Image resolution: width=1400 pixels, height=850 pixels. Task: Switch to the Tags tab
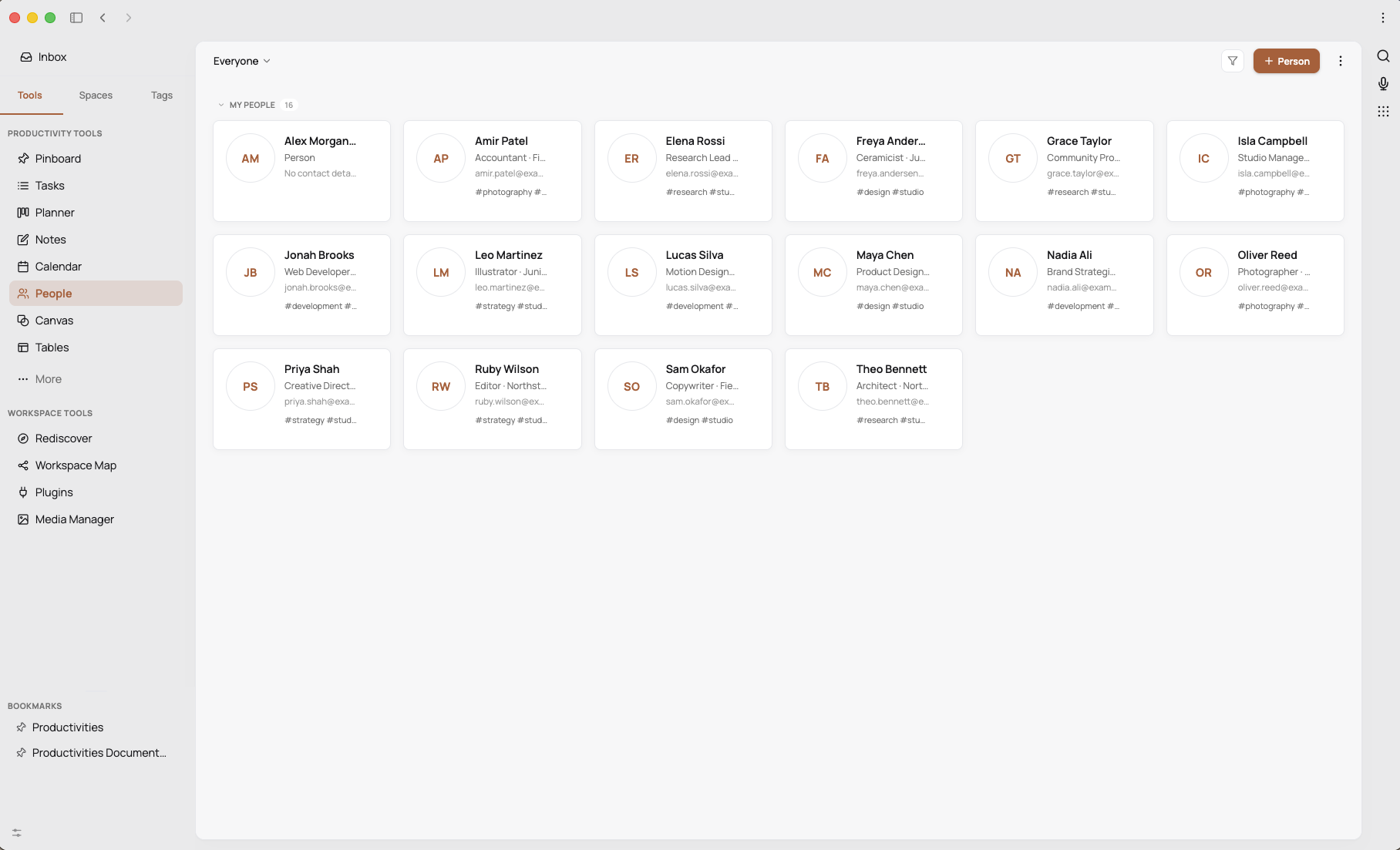(162, 96)
